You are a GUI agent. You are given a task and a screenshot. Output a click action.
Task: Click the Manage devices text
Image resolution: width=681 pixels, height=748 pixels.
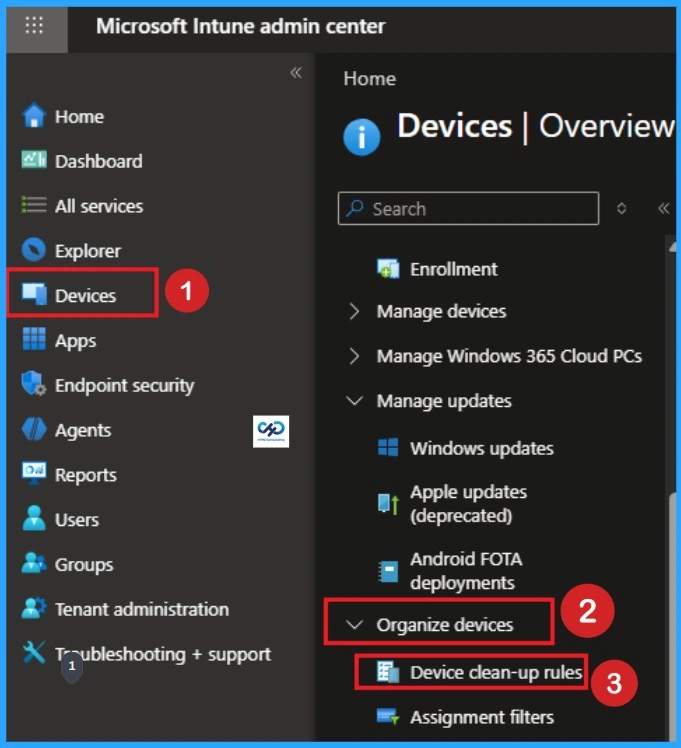click(x=441, y=312)
